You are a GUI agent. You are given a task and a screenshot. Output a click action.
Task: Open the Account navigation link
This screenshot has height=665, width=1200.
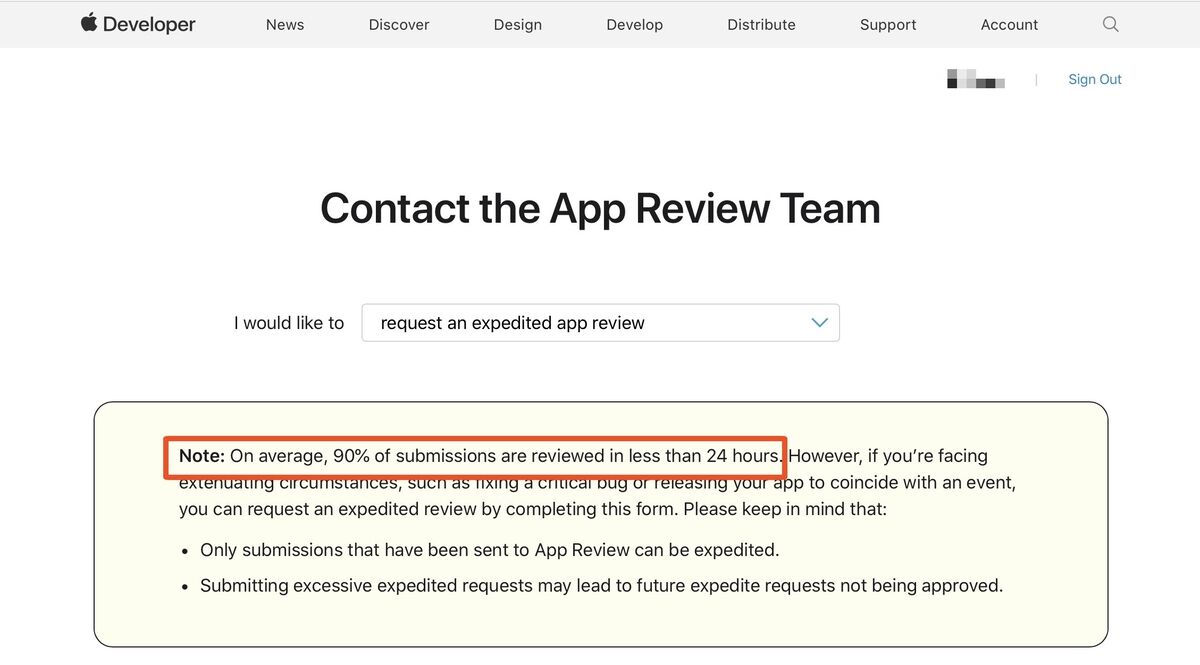[x=1010, y=25]
